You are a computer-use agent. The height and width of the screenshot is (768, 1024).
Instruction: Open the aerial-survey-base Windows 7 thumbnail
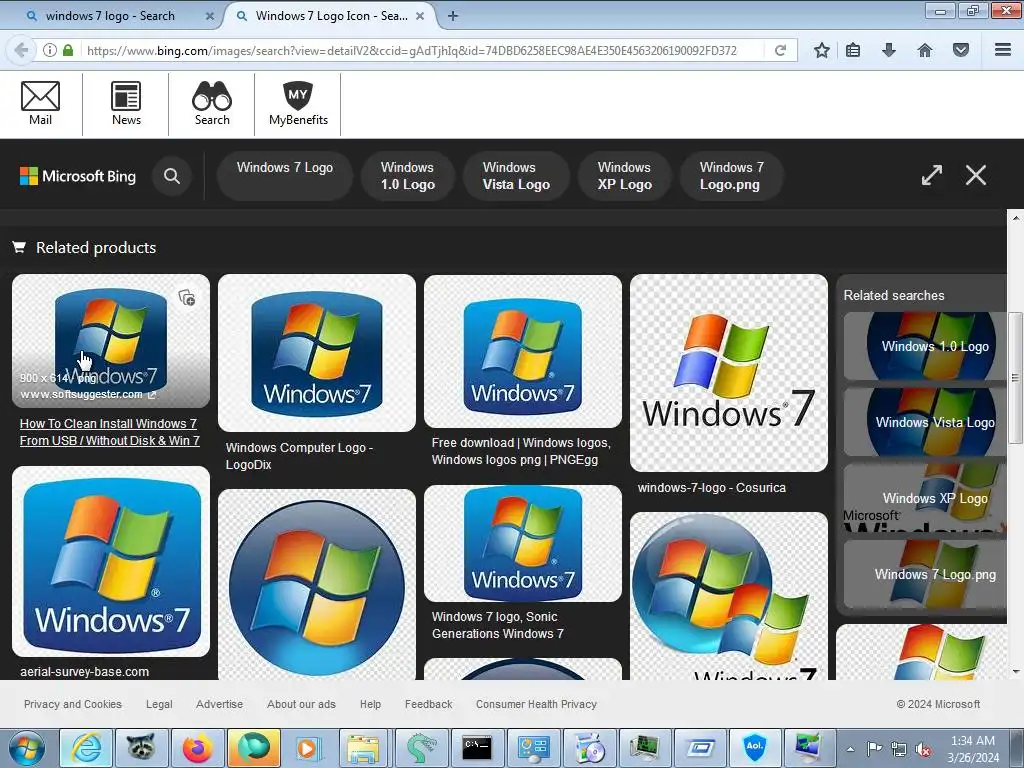click(x=111, y=562)
